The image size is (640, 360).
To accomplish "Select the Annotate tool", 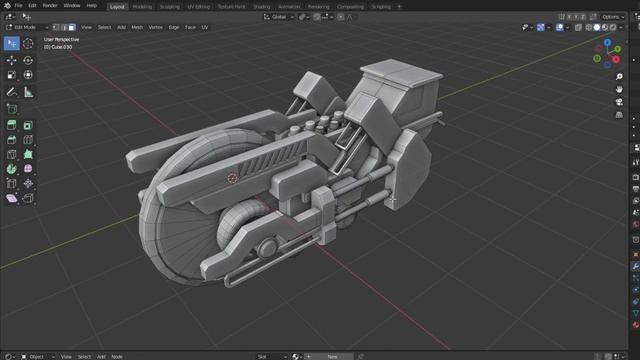I will point(12,92).
